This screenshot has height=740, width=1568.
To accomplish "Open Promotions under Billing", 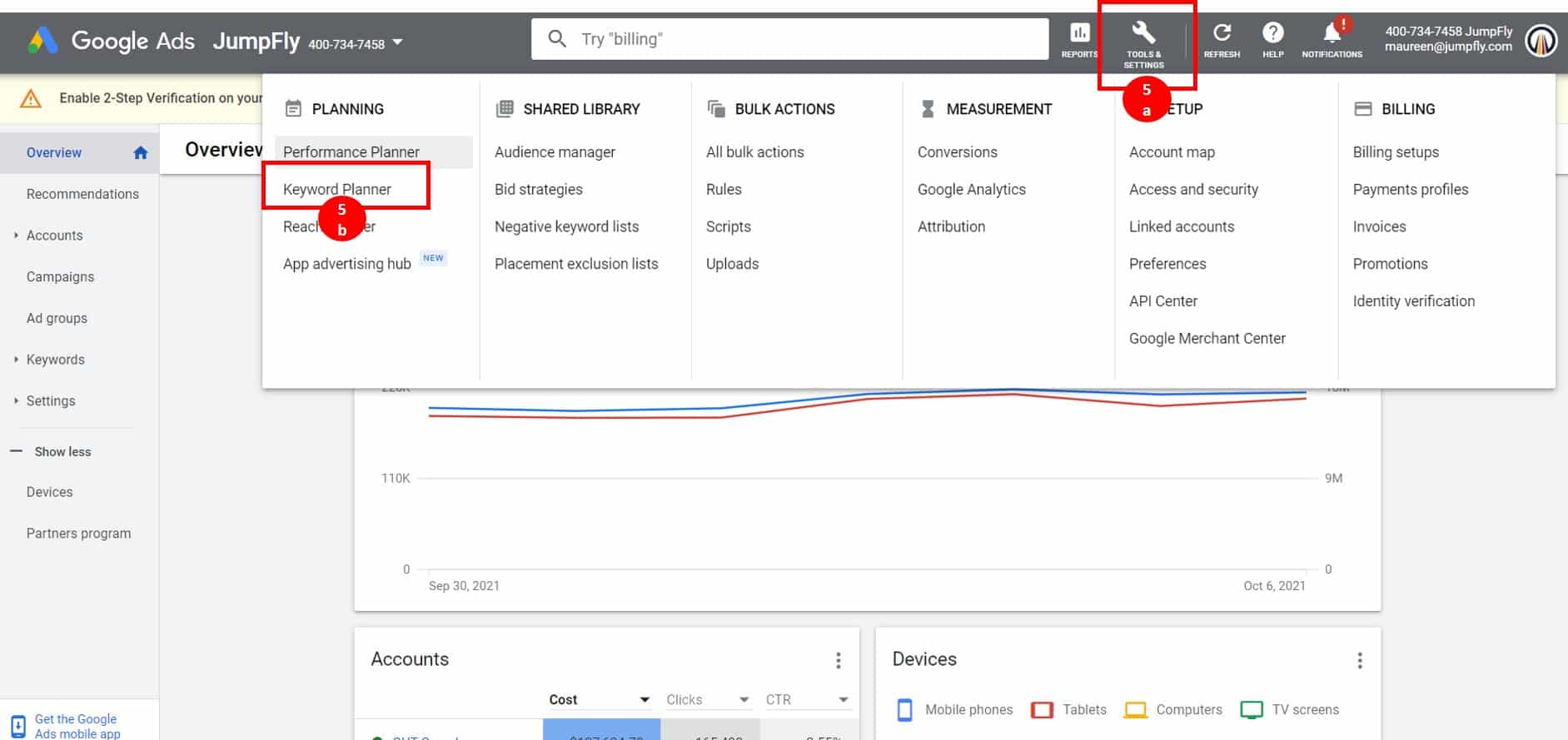I will point(1391,264).
